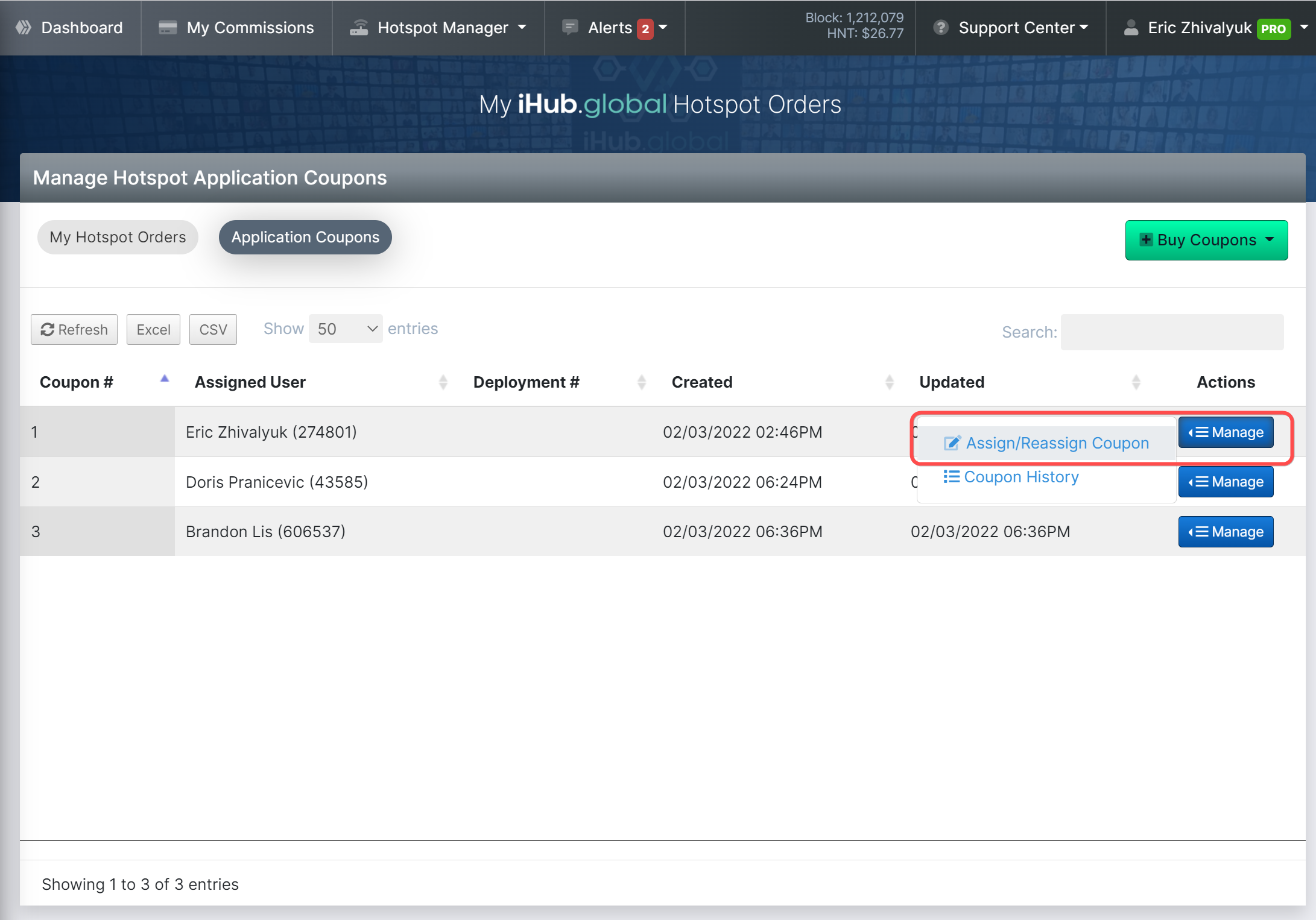Open the Show entries count selector
This screenshot has width=1316, height=920.
point(346,329)
